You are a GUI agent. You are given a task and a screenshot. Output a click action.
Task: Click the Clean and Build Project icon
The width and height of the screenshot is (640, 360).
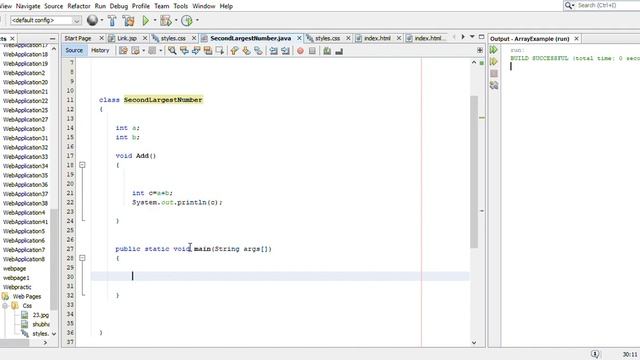(x=128, y=20)
